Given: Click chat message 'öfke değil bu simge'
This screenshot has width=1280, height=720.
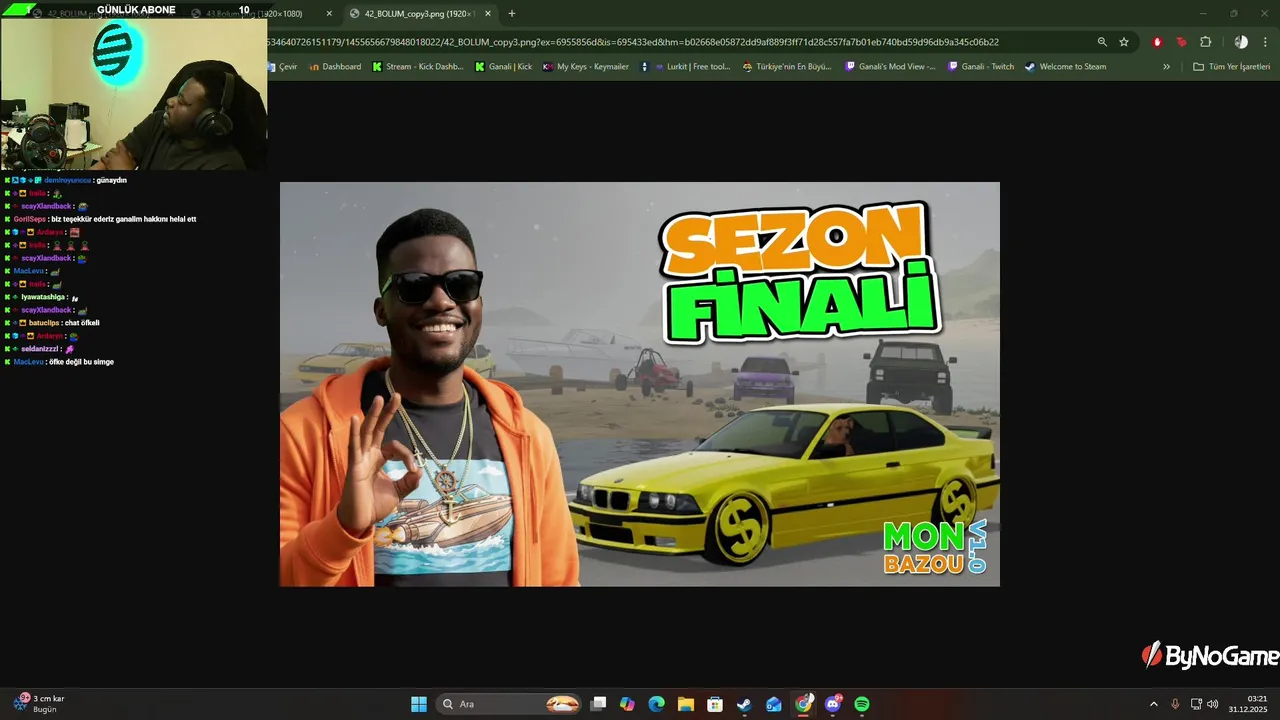Looking at the screenshot, I should [x=81, y=362].
